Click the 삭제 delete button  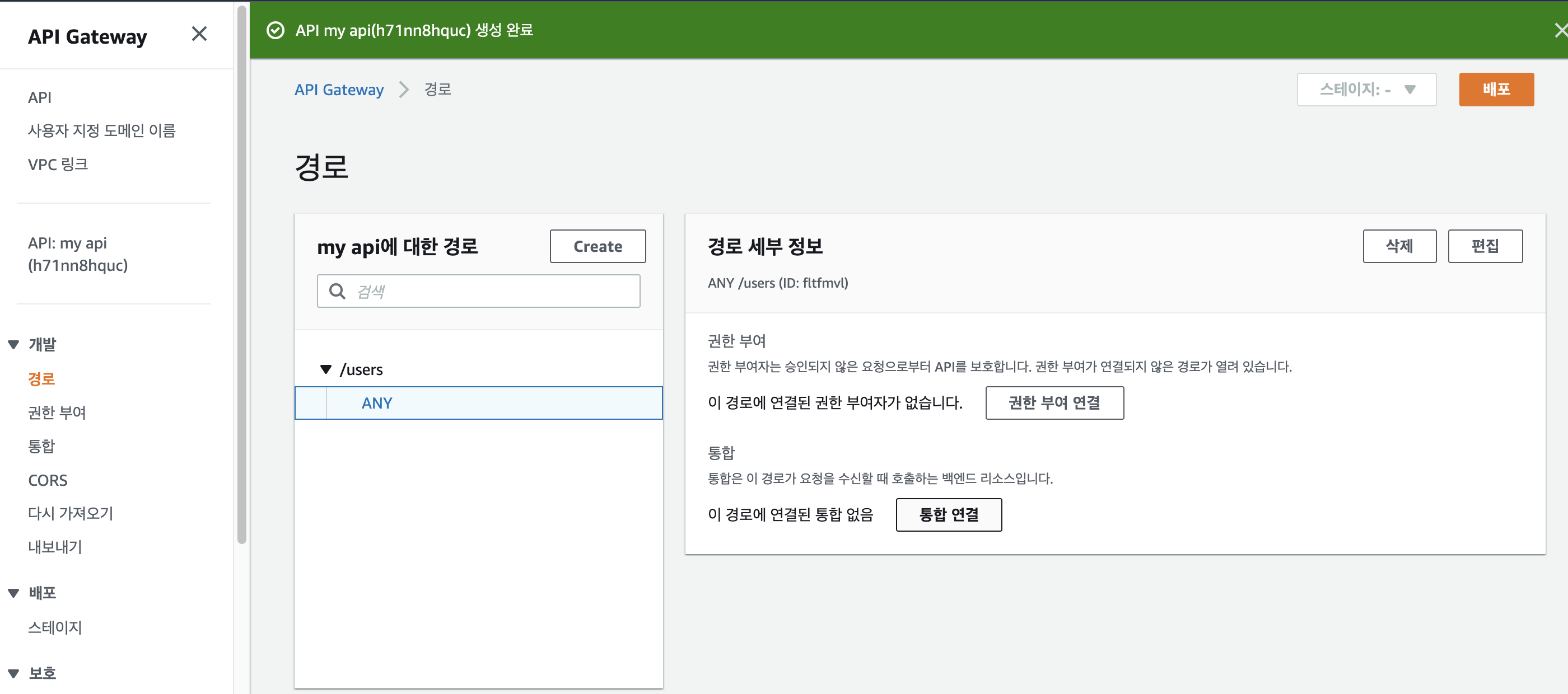coord(1399,246)
